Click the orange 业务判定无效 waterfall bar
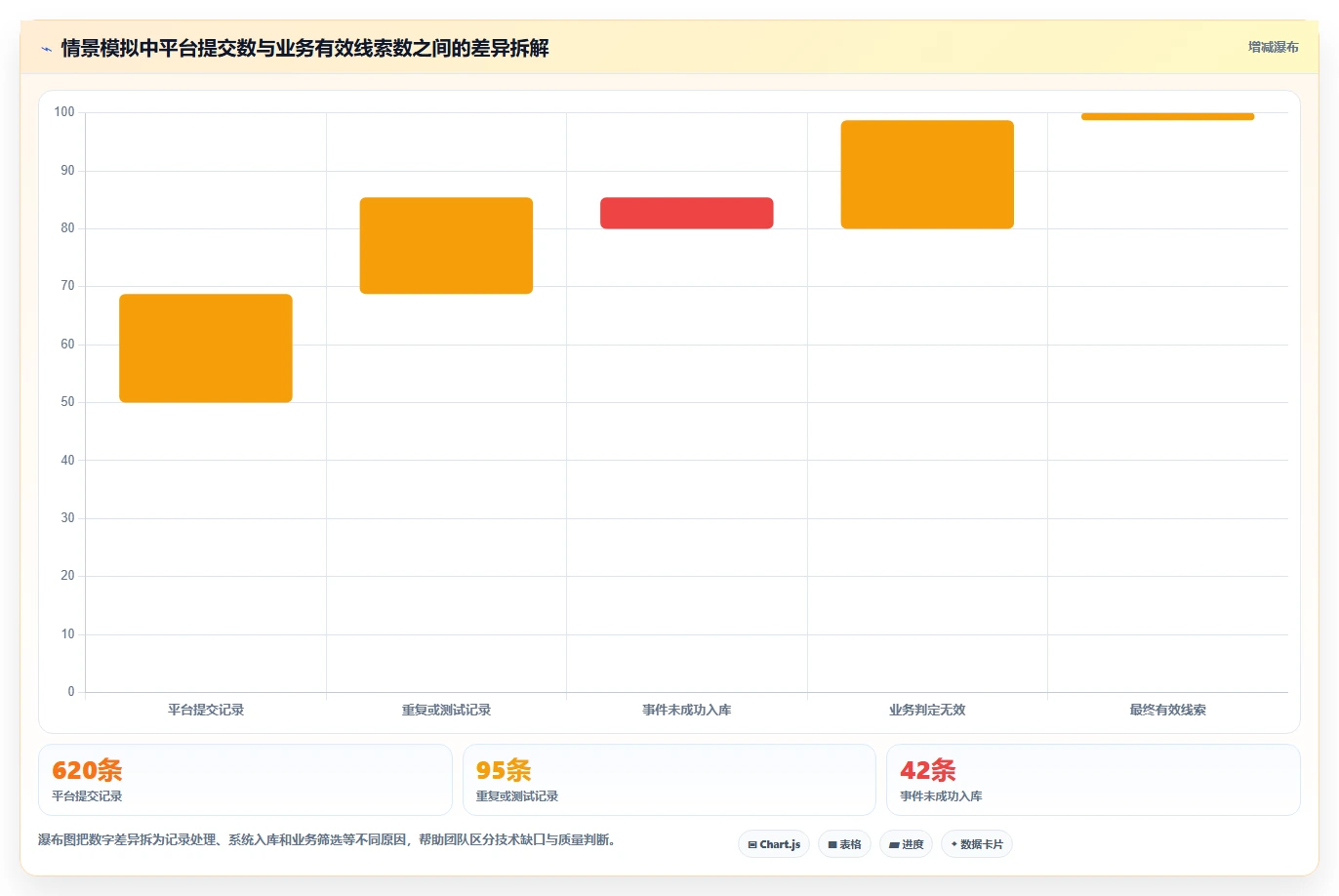 click(x=927, y=175)
